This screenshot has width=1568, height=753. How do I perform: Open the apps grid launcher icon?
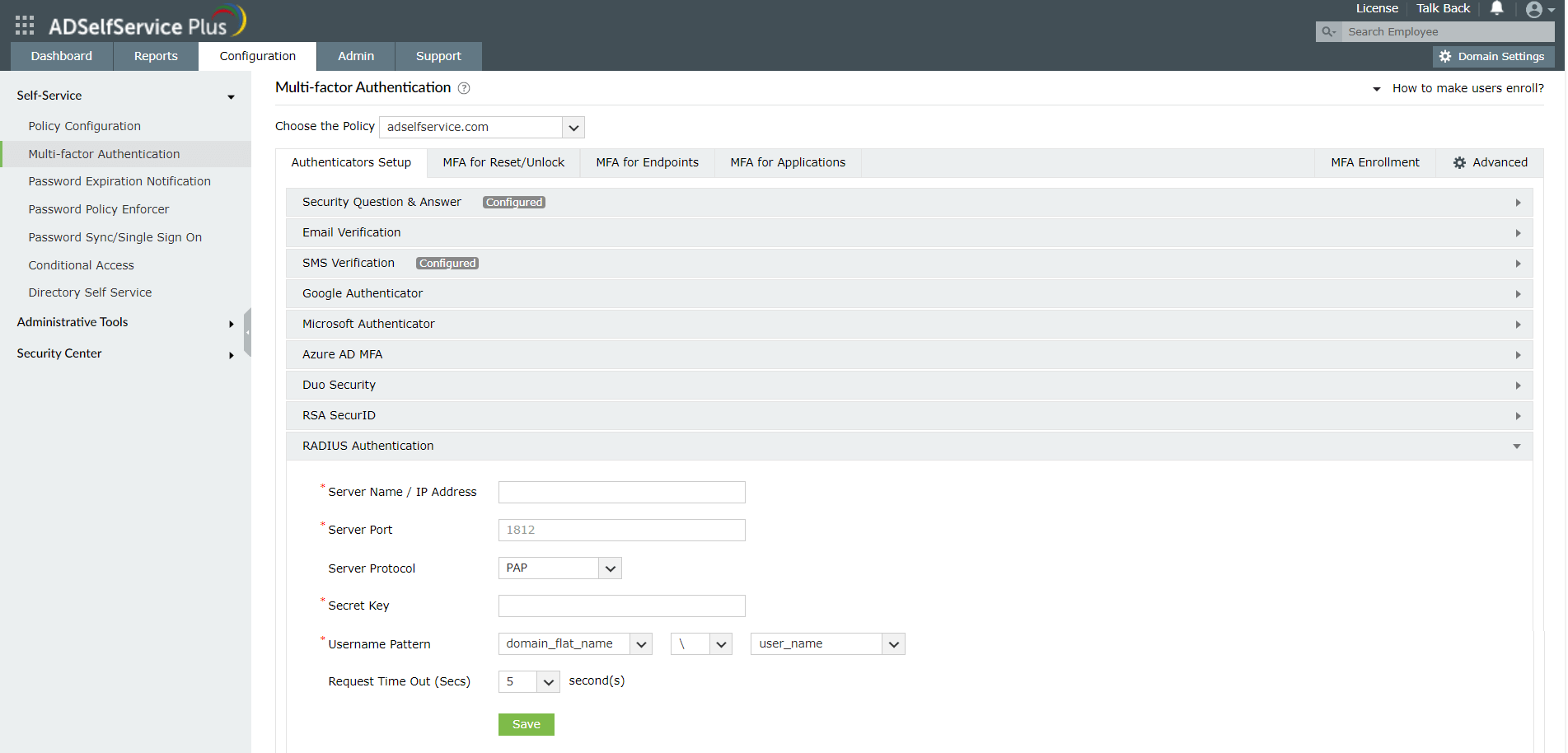(25, 26)
